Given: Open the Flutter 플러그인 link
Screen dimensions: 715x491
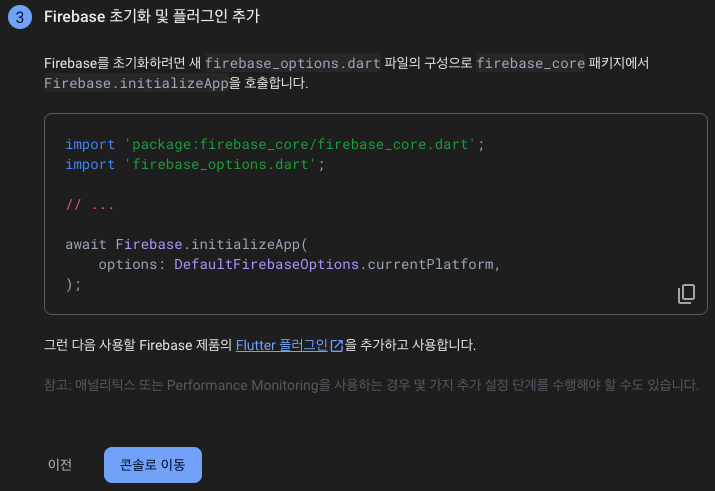Looking at the screenshot, I should point(281,345).
